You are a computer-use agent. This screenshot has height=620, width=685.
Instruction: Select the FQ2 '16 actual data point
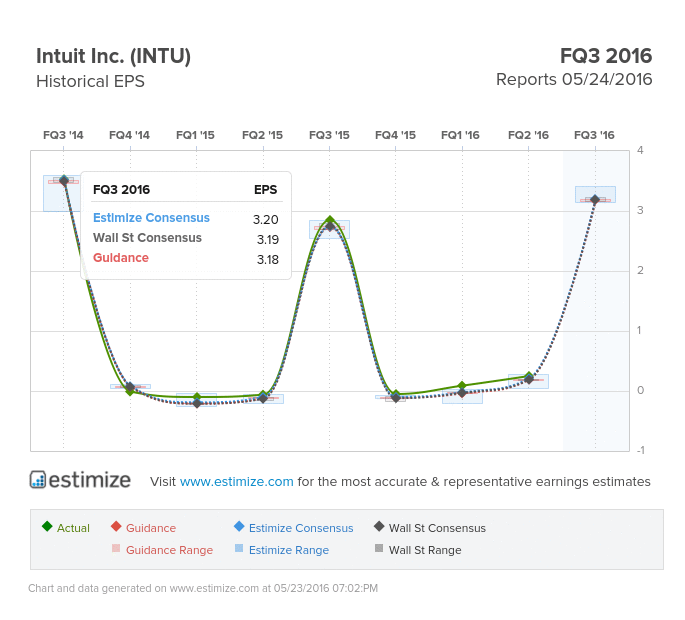529,376
